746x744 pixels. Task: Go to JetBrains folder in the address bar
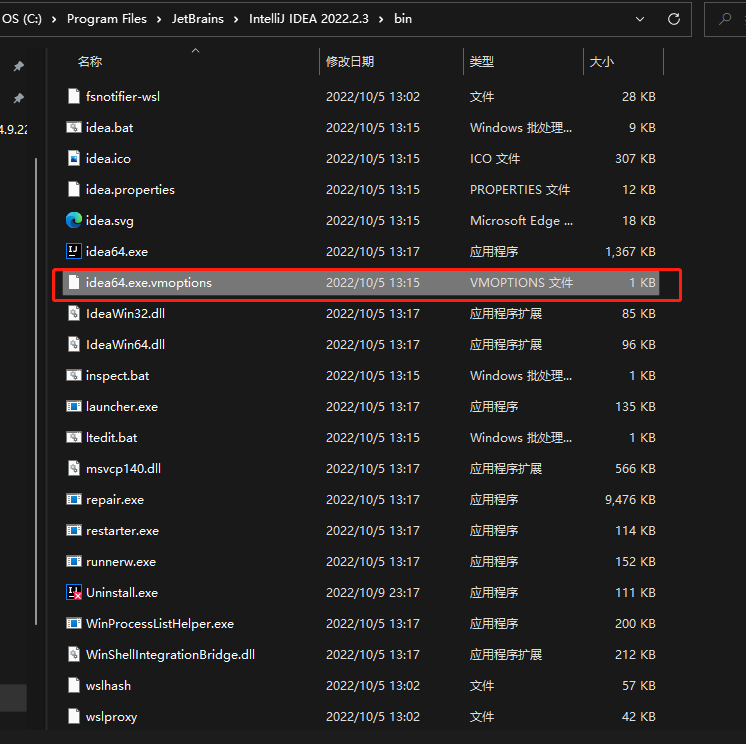(x=197, y=19)
